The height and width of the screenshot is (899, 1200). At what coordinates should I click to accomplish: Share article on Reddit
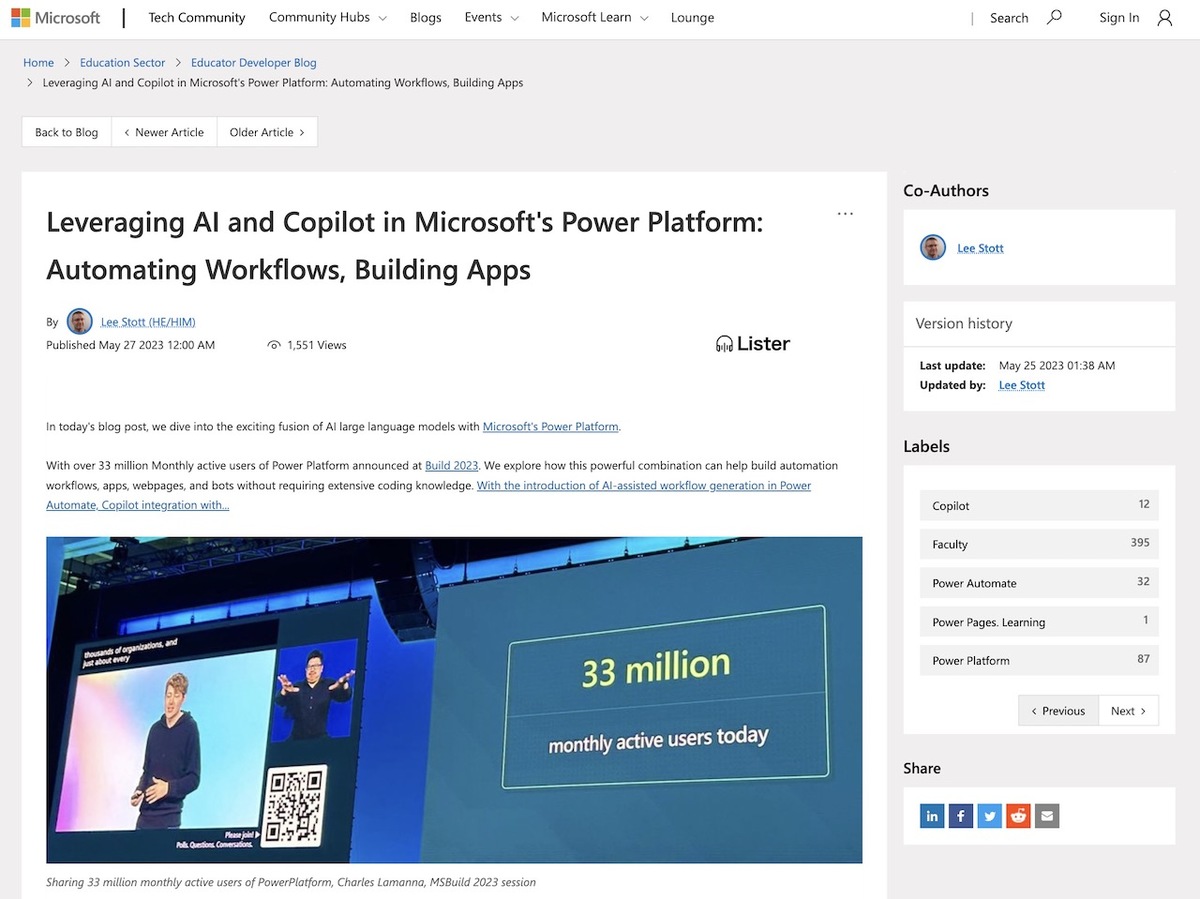coord(1018,816)
